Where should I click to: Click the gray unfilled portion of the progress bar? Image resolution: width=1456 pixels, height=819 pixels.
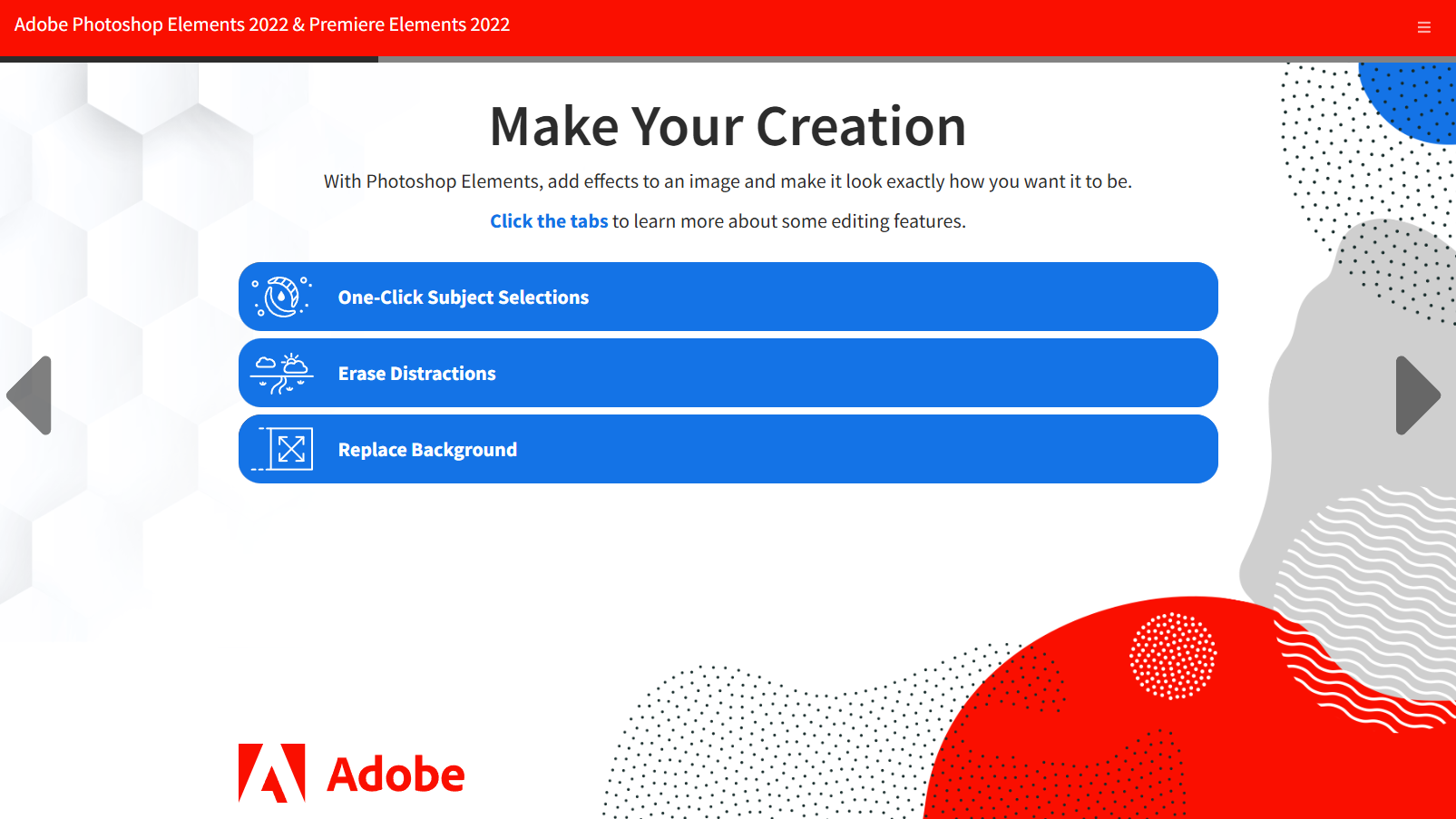[917, 59]
